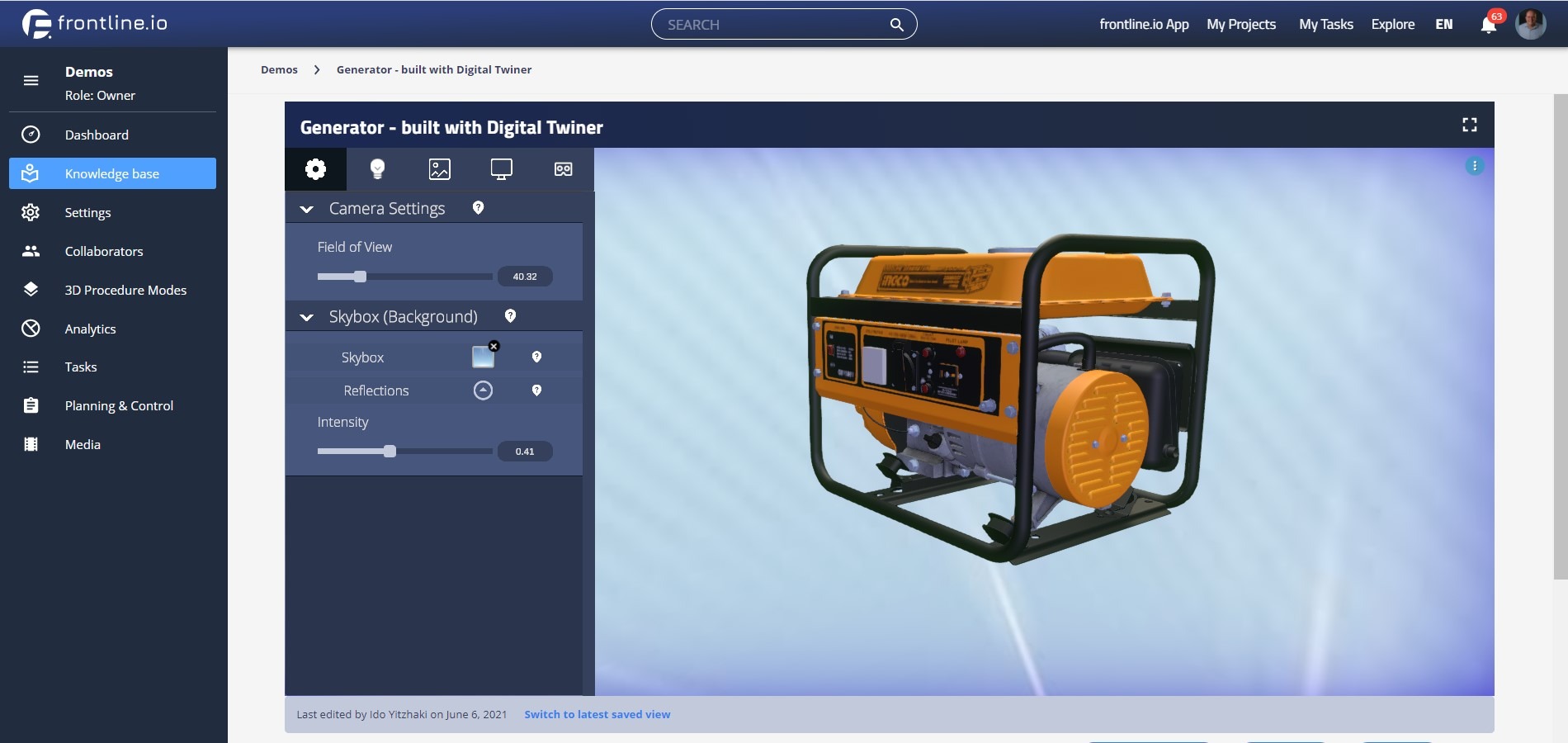Click the page vertical scrollbar
Image resolution: width=1568 pixels, height=743 pixels.
tap(1561, 337)
